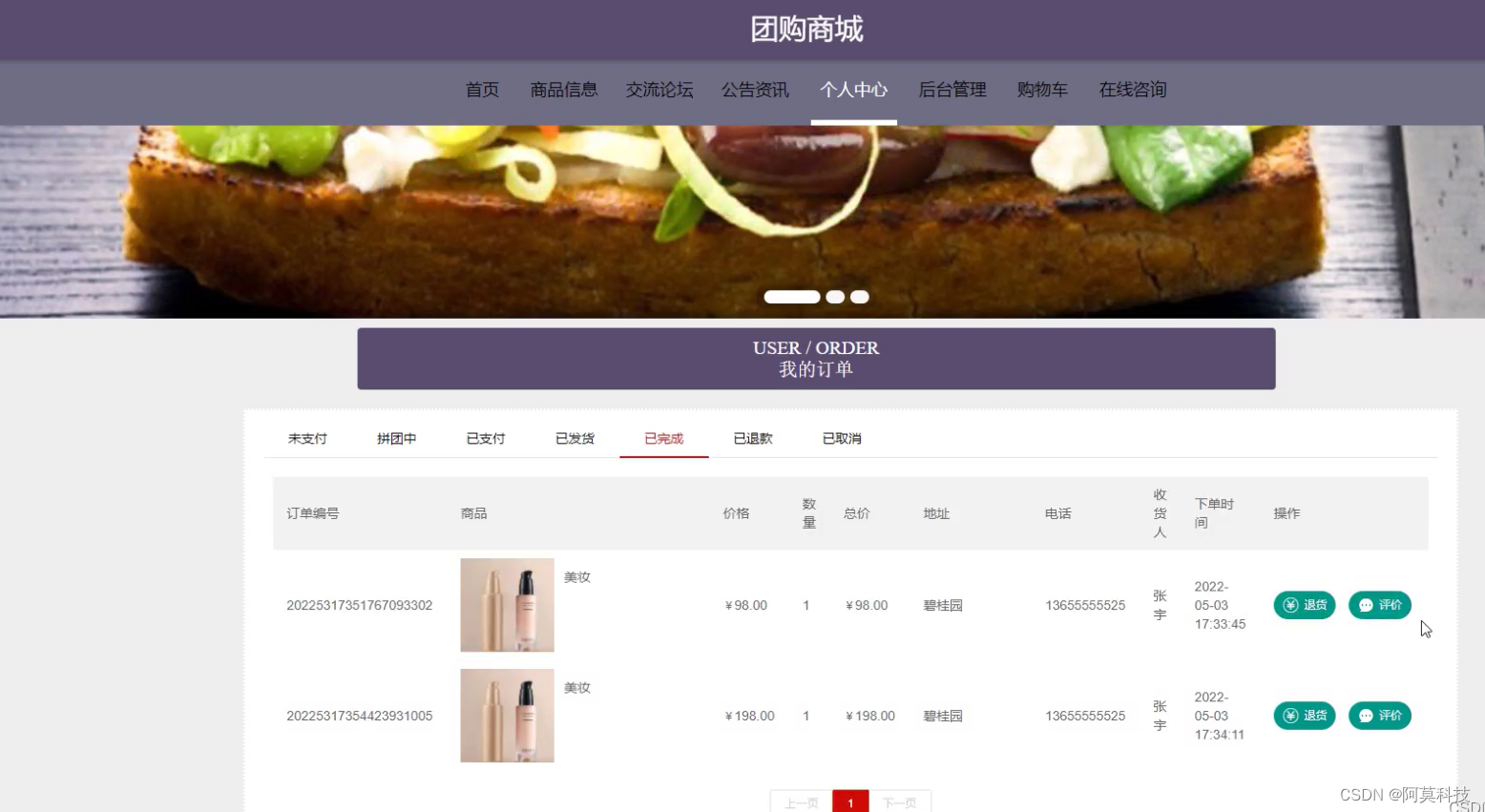Select the second carousel indicator dot
The height and width of the screenshot is (812, 1485).
835,297
